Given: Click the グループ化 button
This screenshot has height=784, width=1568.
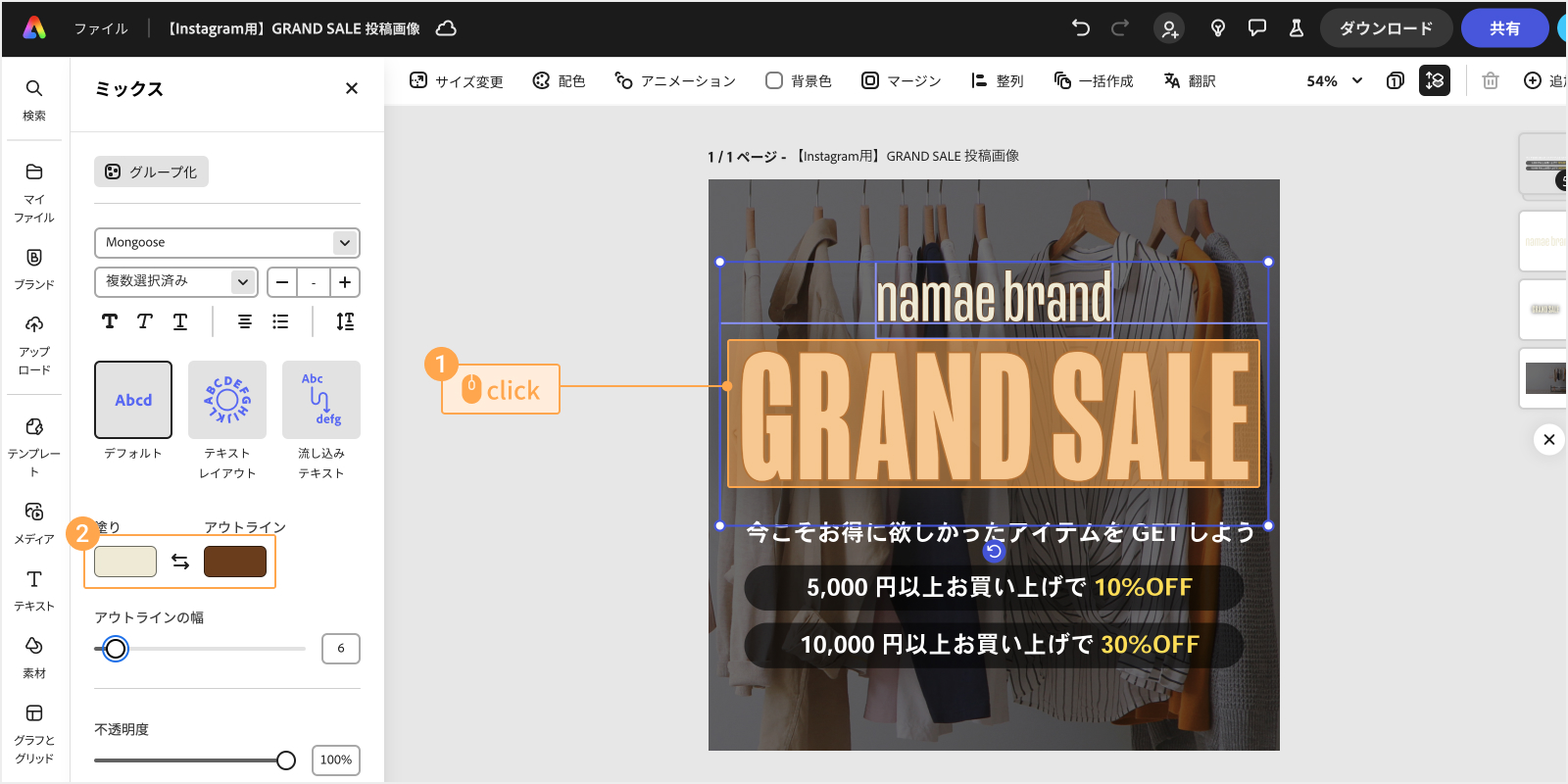Looking at the screenshot, I should tap(151, 171).
